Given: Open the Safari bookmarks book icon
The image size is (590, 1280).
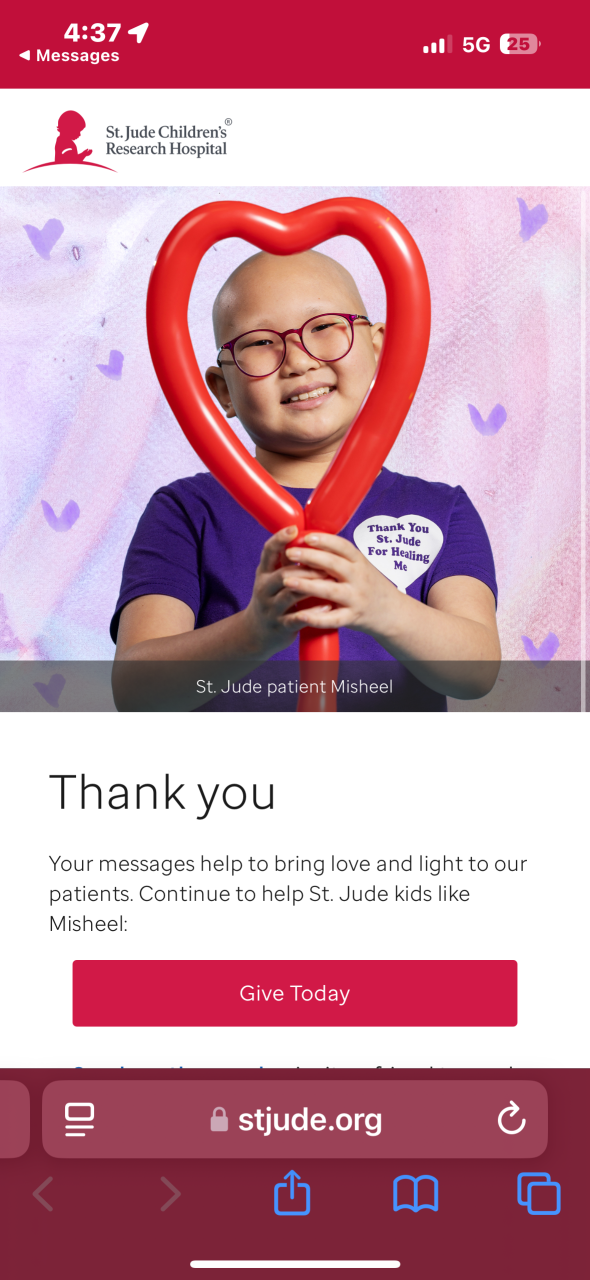Looking at the screenshot, I should pyautogui.click(x=416, y=1194).
